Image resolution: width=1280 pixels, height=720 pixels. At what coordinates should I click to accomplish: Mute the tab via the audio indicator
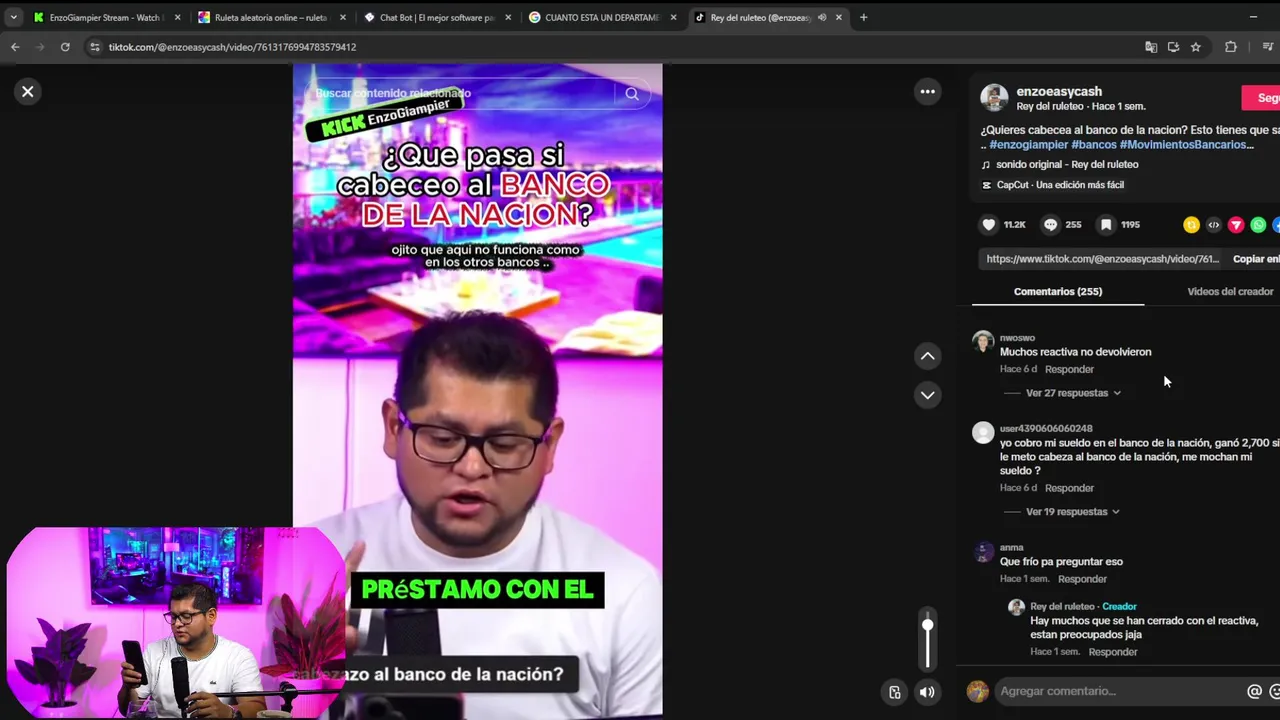point(822,17)
